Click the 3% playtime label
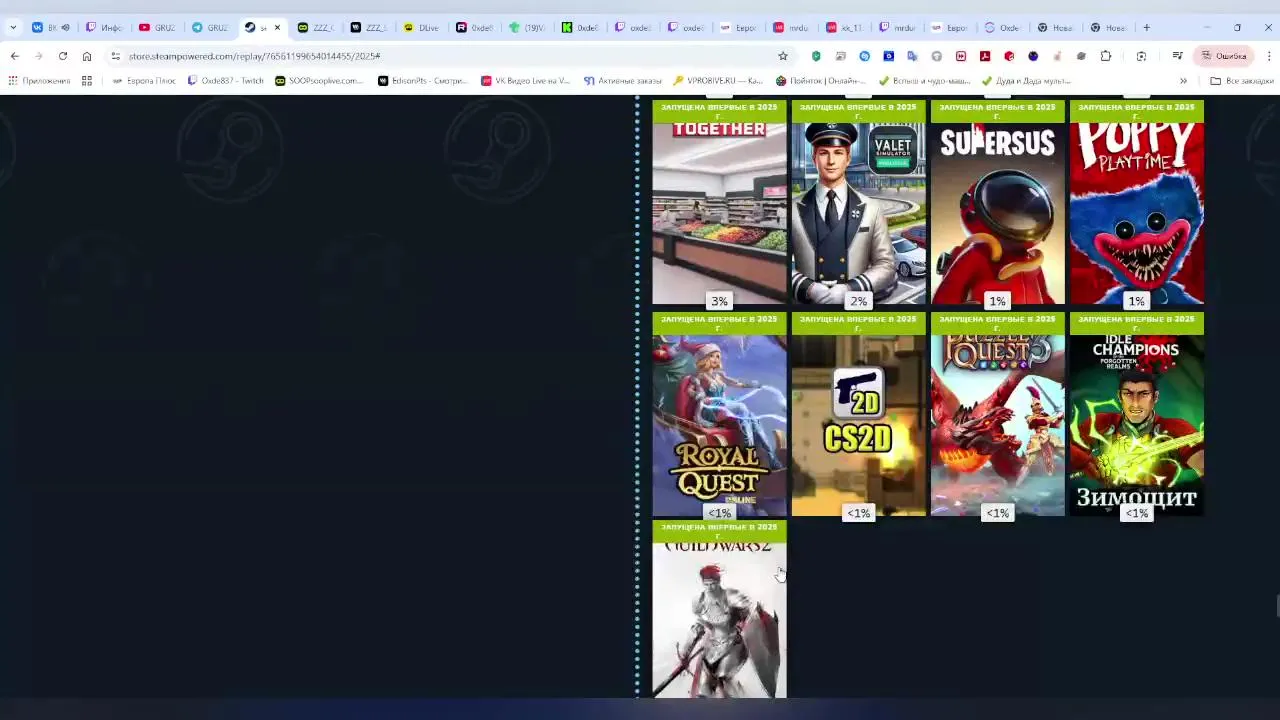Viewport: 1280px width, 720px height. click(x=719, y=301)
